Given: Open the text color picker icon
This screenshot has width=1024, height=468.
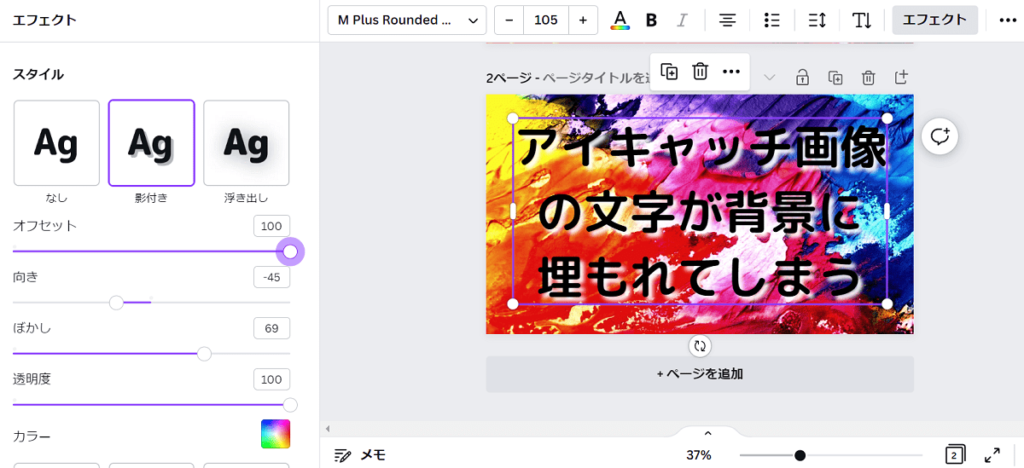Looking at the screenshot, I should 620,20.
